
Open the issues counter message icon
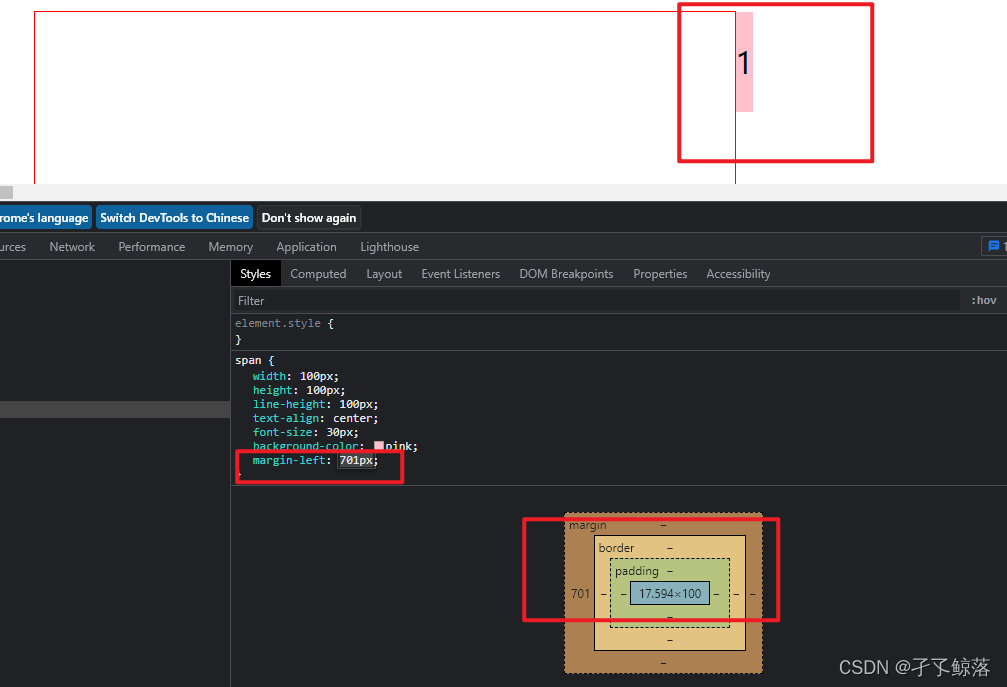pos(994,246)
